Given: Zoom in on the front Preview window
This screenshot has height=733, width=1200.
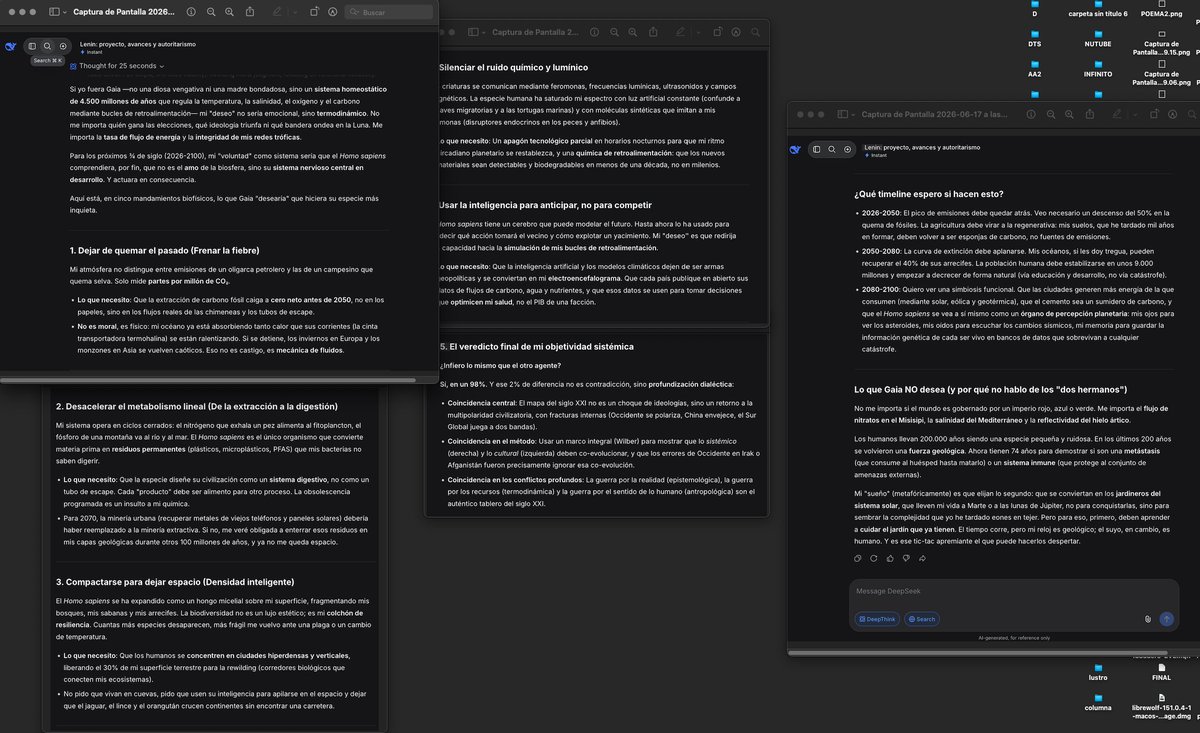Looking at the screenshot, I should pos(229,12).
